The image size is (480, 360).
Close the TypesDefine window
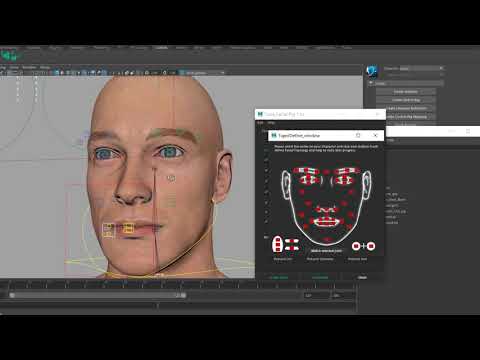pyautogui.click(x=375, y=135)
